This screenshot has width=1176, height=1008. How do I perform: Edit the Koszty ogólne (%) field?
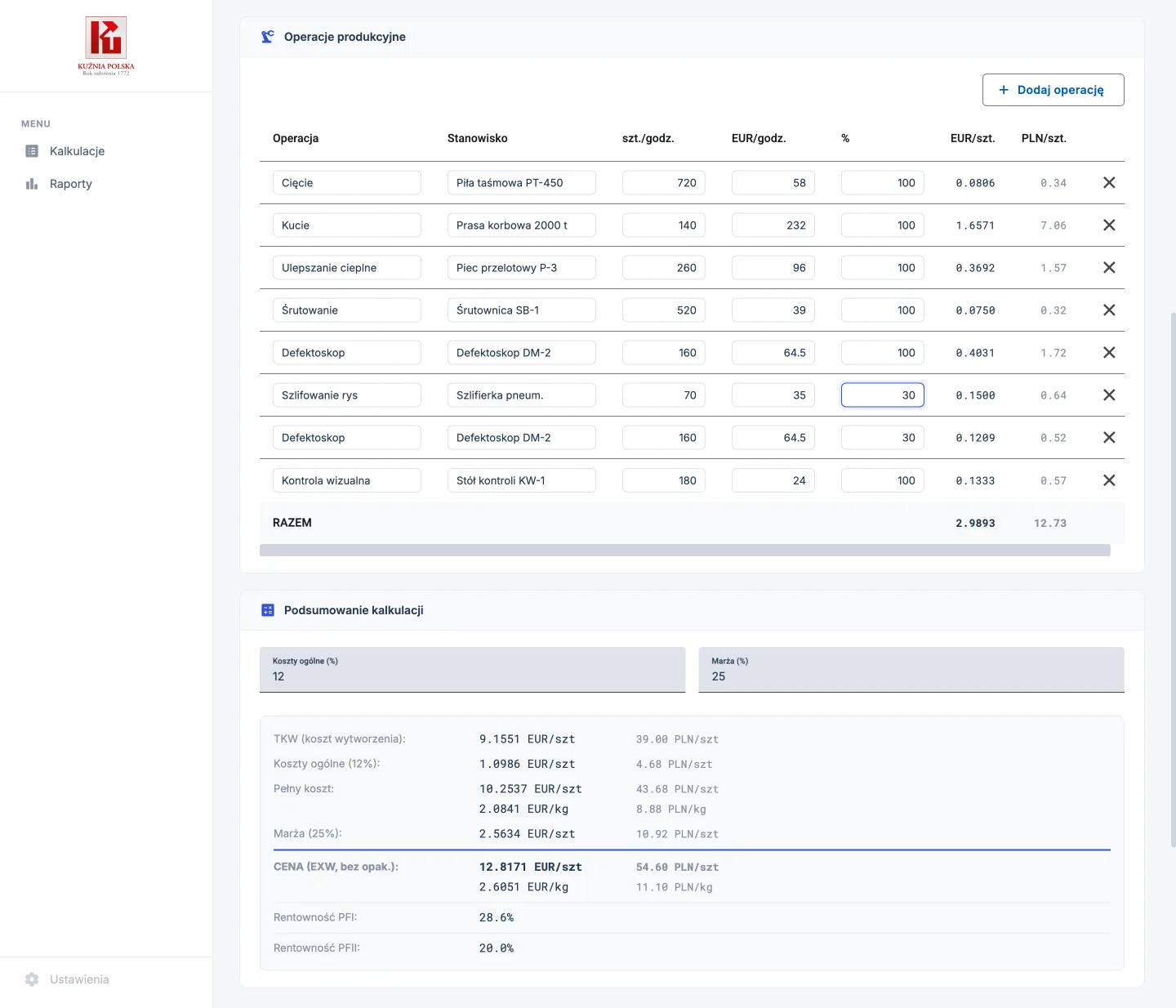tap(472, 670)
